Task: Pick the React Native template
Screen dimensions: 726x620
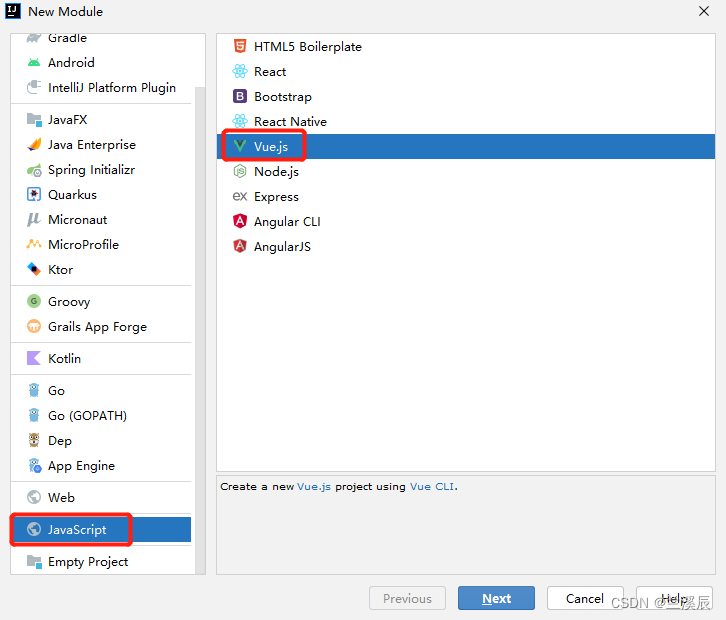Action: tap(466, 121)
